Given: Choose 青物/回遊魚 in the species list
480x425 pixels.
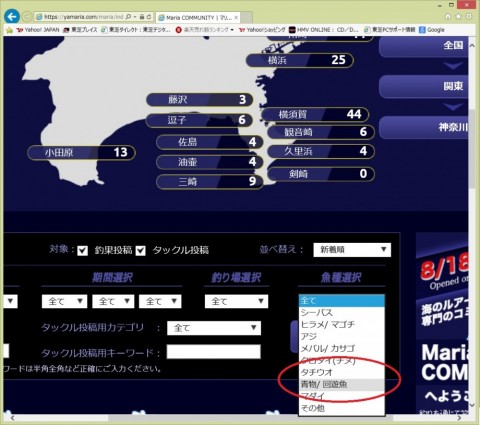Looking at the screenshot, I should point(342,384).
